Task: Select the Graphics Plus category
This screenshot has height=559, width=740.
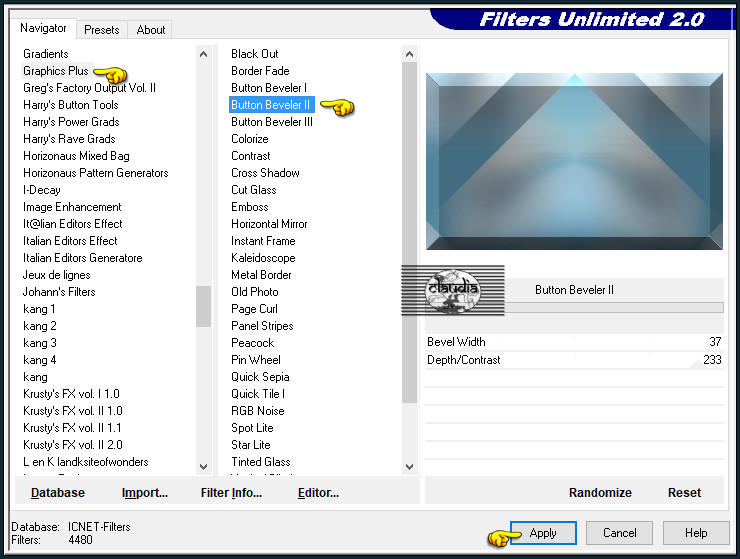Action: pos(56,71)
